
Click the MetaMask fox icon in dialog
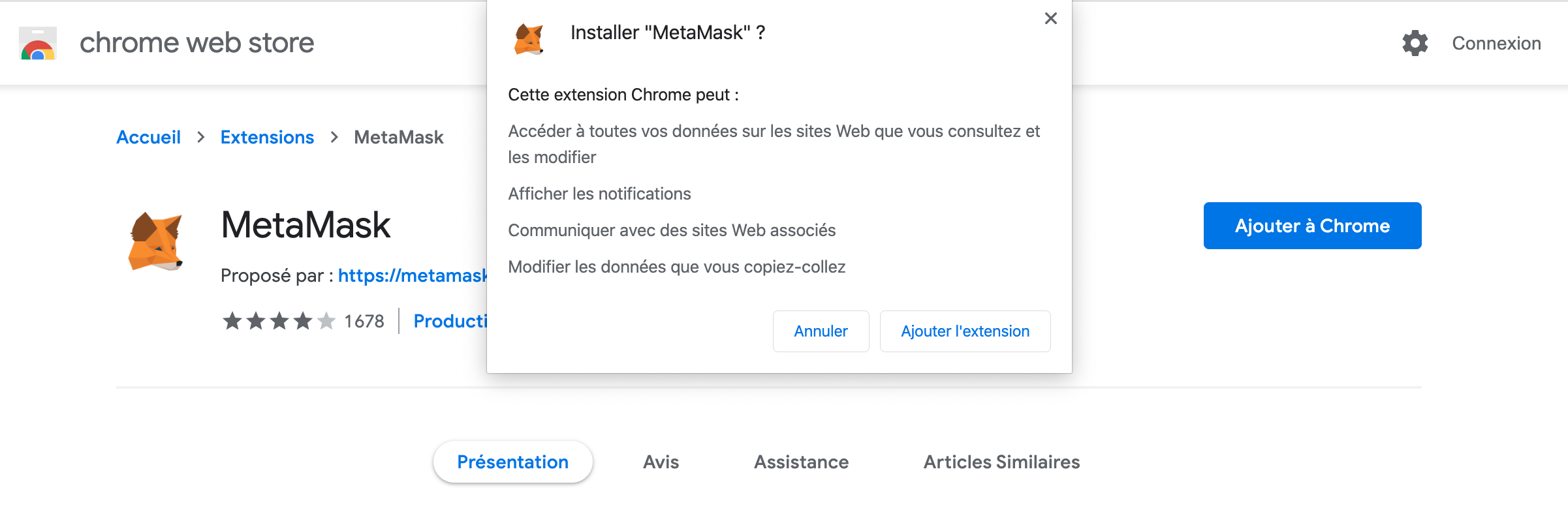[x=529, y=39]
